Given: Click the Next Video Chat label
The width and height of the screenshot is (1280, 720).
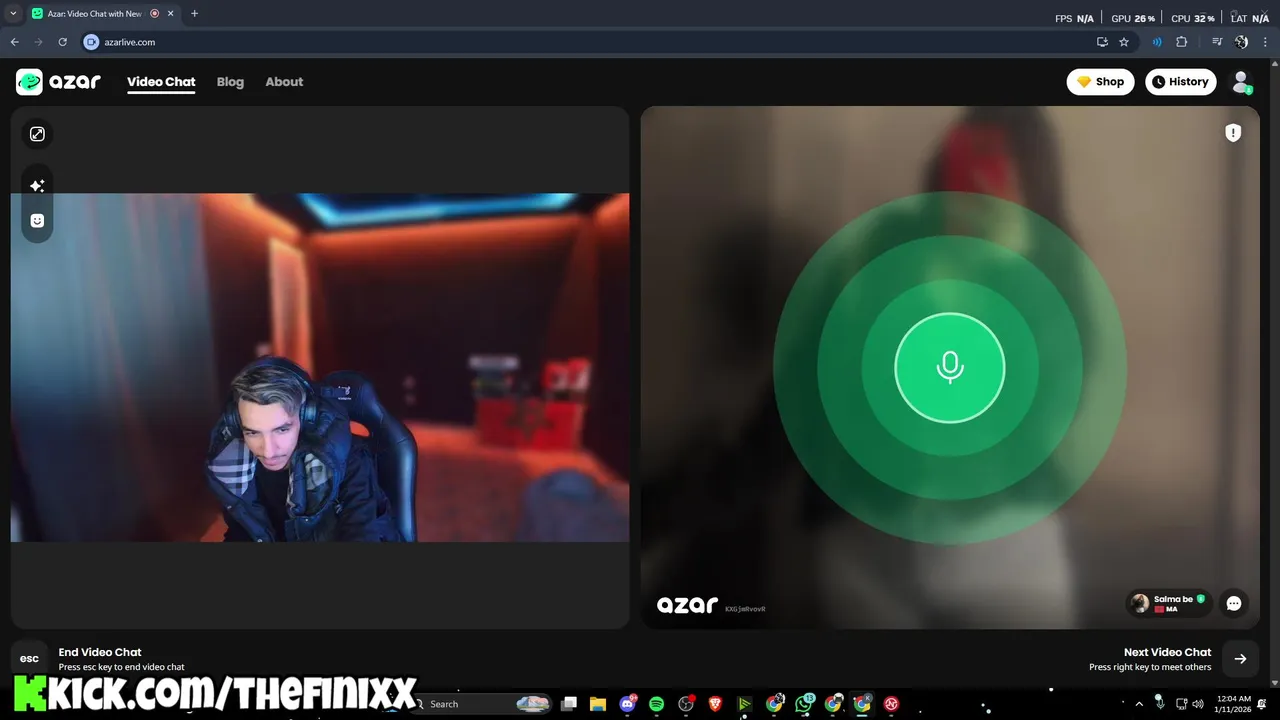Looking at the screenshot, I should click(1167, 652).
